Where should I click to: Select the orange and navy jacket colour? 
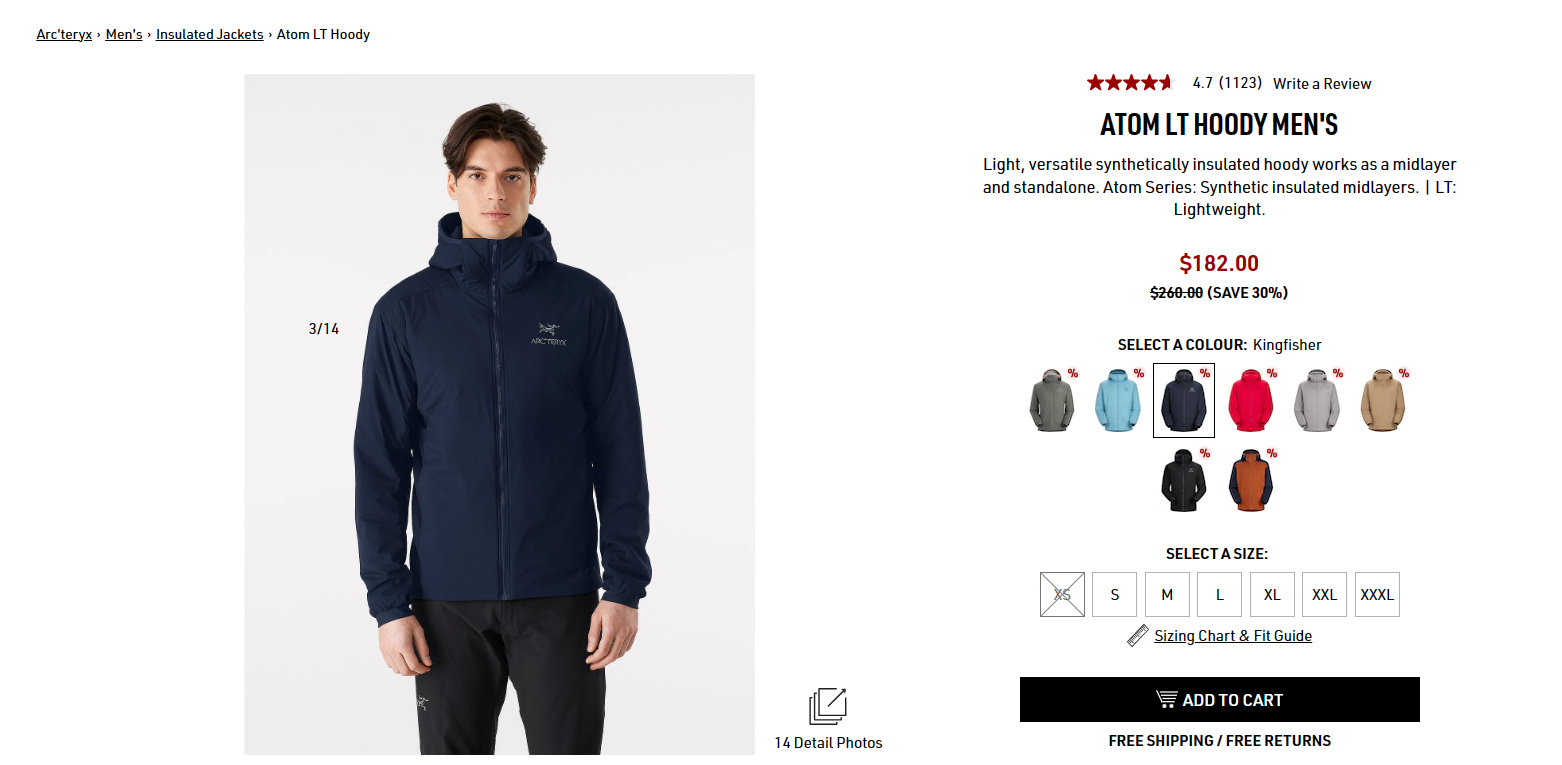[x=1250, y=480]
